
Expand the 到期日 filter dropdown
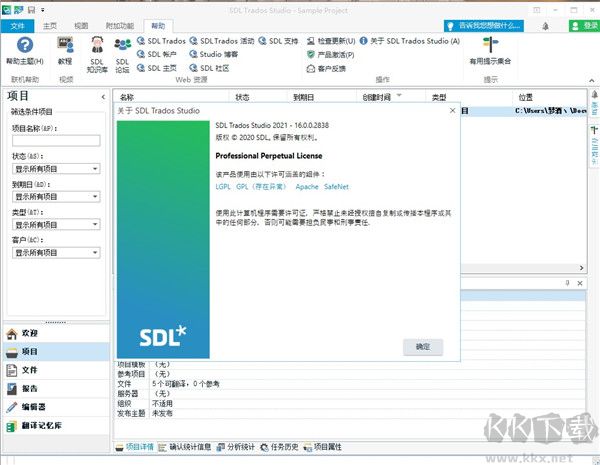[x=95, y=197]
